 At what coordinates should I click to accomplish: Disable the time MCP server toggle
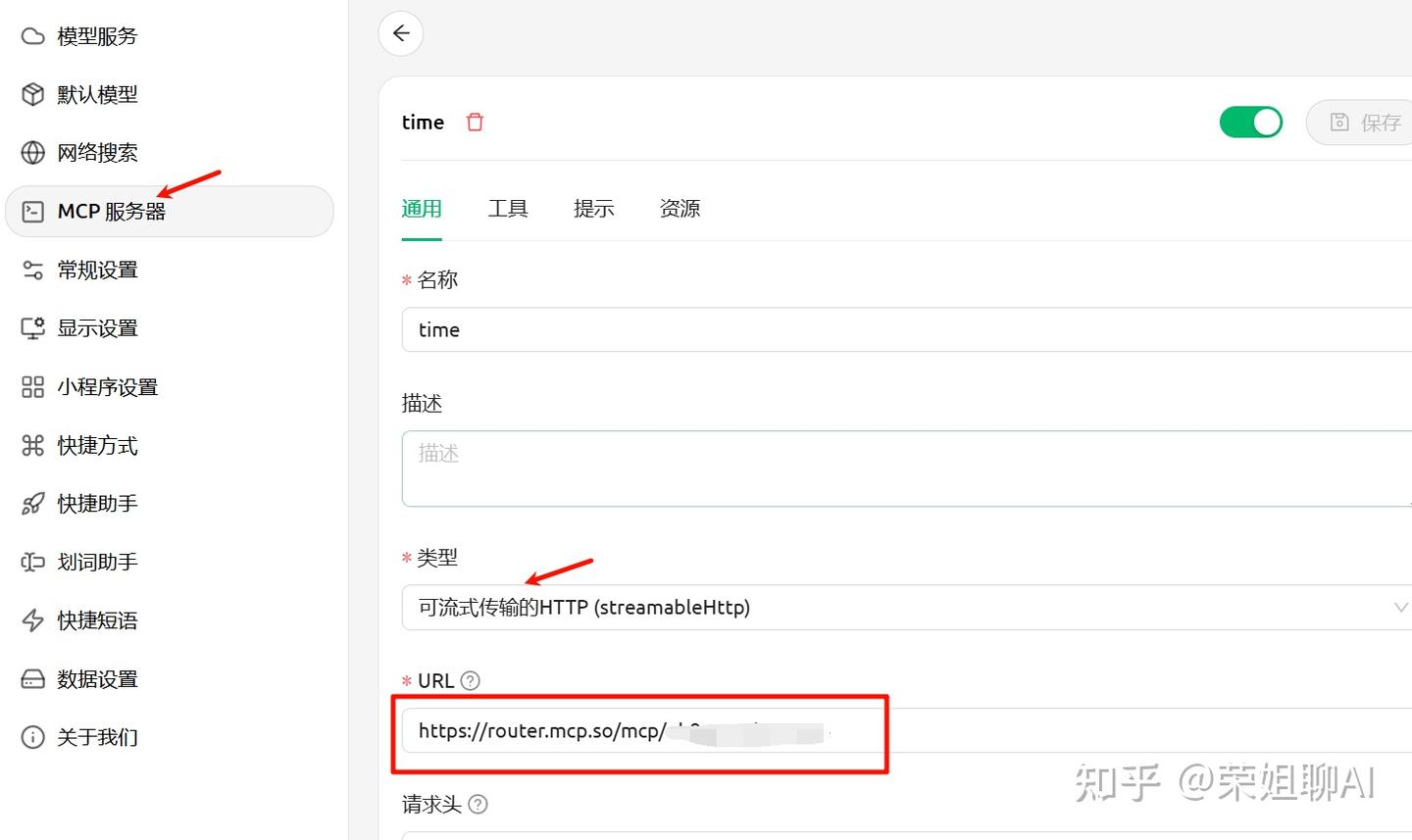[x=1250, y=122]
